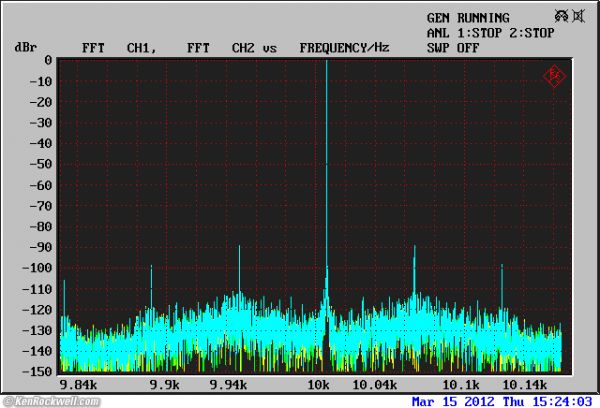Click the -120 y-axis label

tap(37, 310)
